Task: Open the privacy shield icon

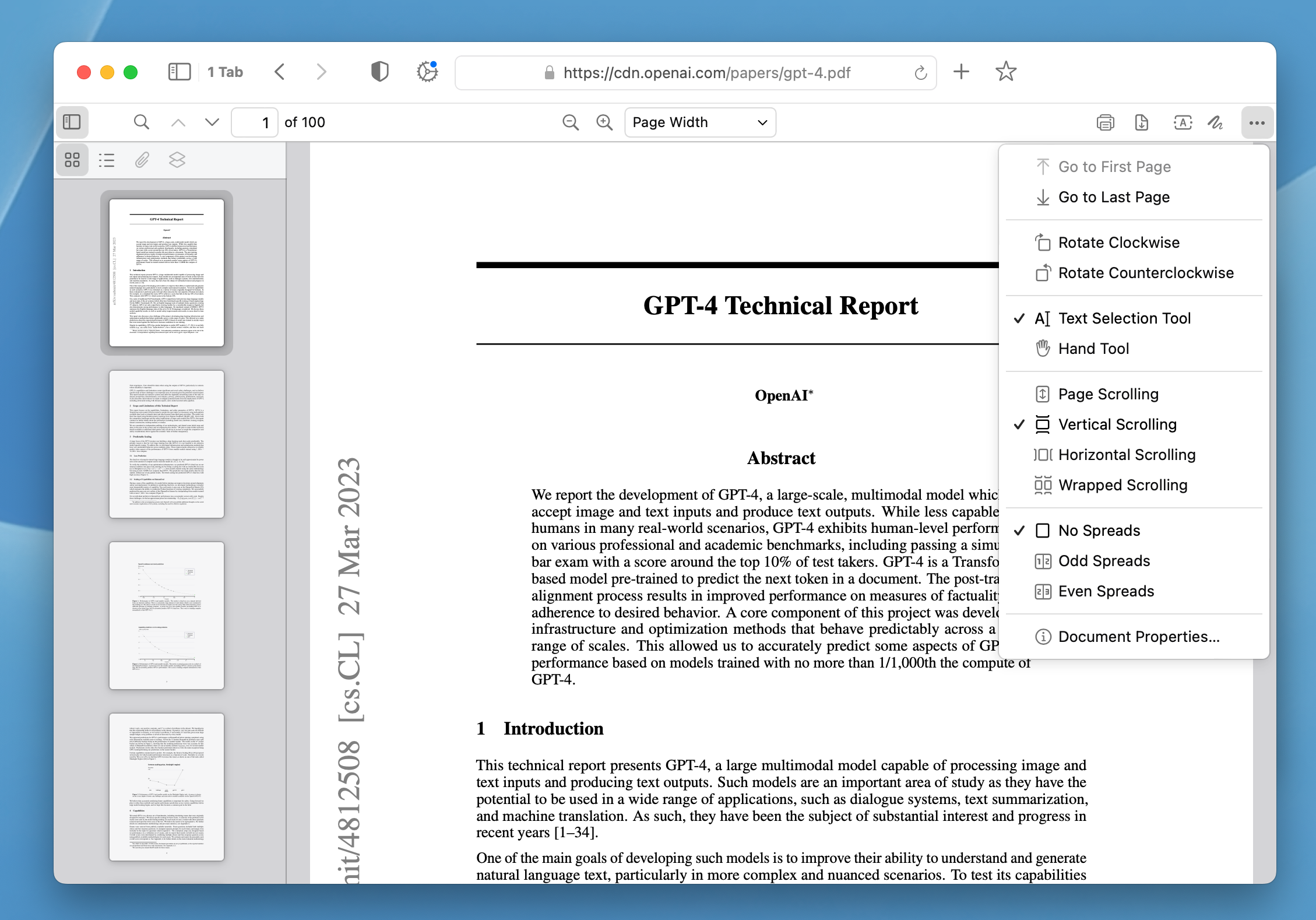Action: [x=379, y=72]
